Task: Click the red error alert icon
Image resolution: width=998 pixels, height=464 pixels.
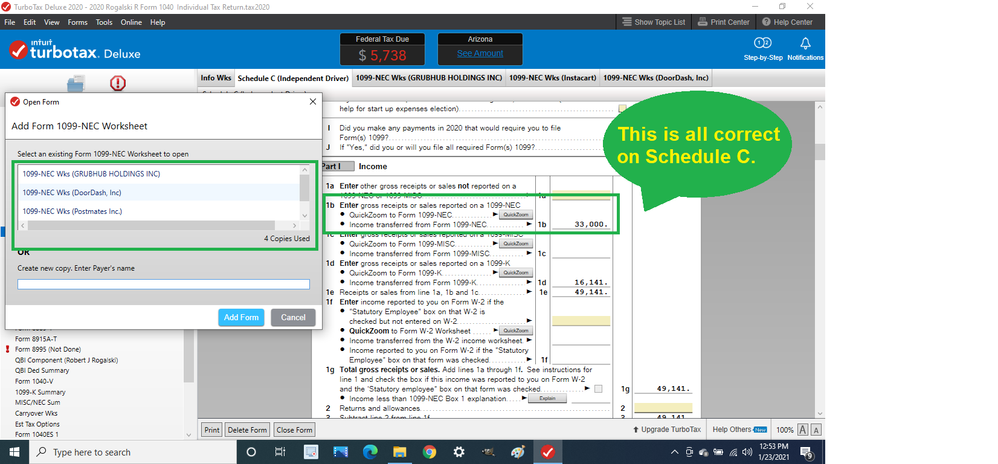Action: [x=118, y=84]
